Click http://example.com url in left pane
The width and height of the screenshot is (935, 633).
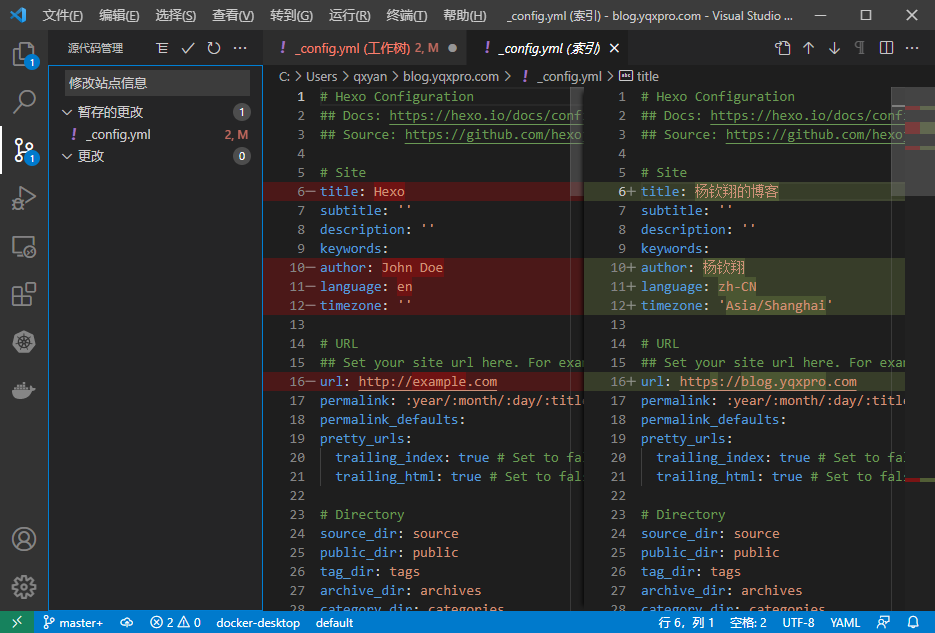click(x=428, y=381)
